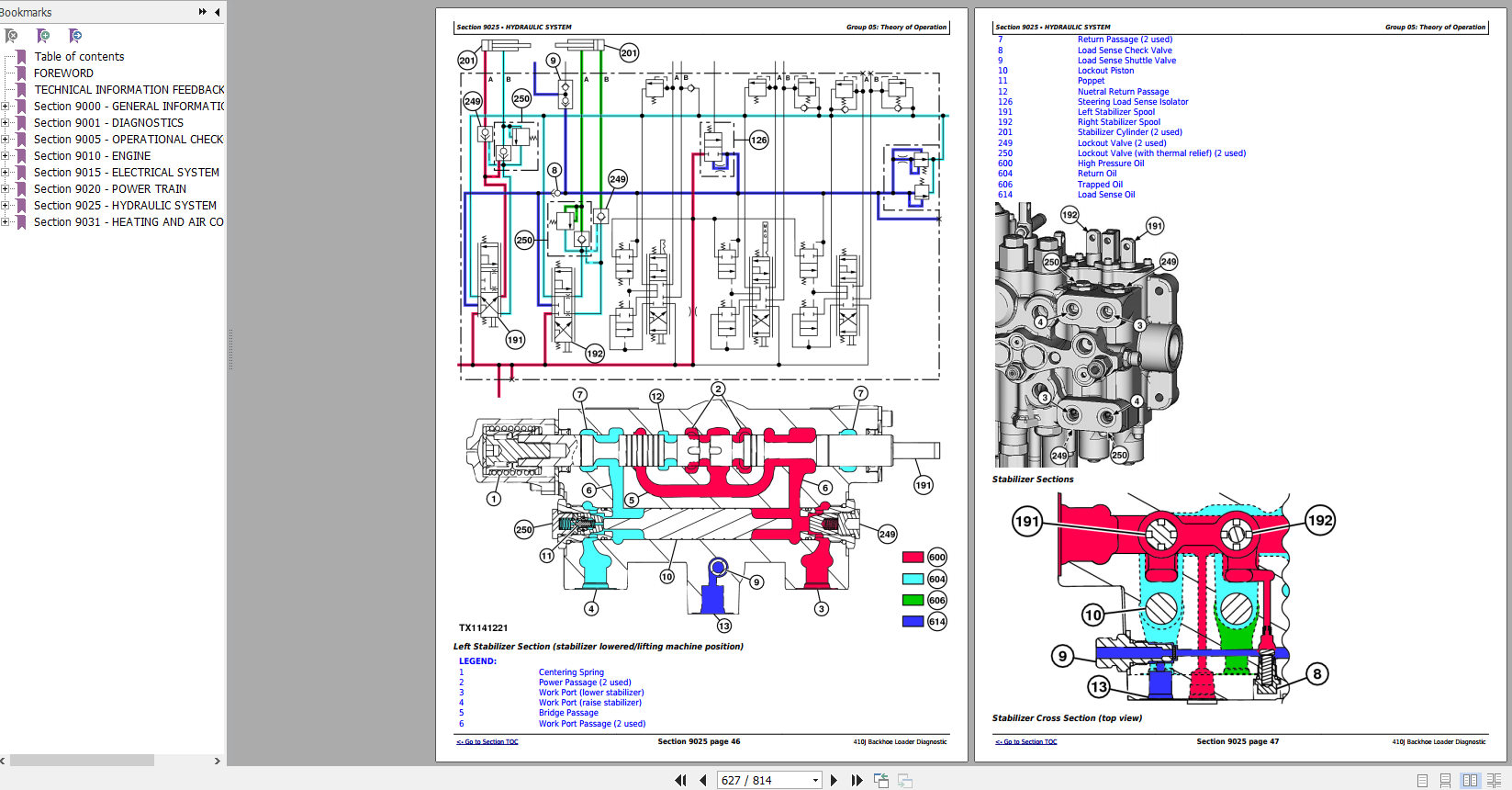The width and height of the screenshot is (1512, 790).
Task: Open the Table of contents bookmark
Action: pyautogui.click(x=79, y=57)
